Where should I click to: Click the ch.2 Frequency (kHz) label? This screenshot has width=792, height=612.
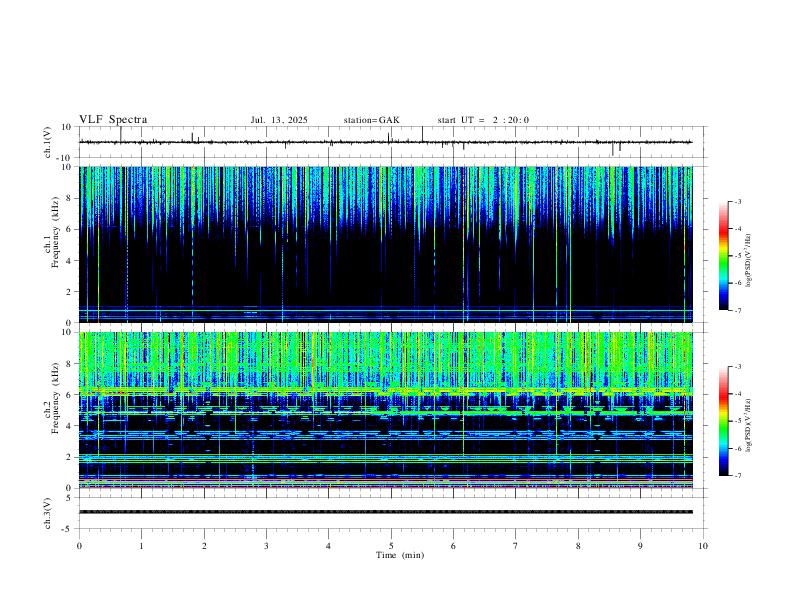52,398
